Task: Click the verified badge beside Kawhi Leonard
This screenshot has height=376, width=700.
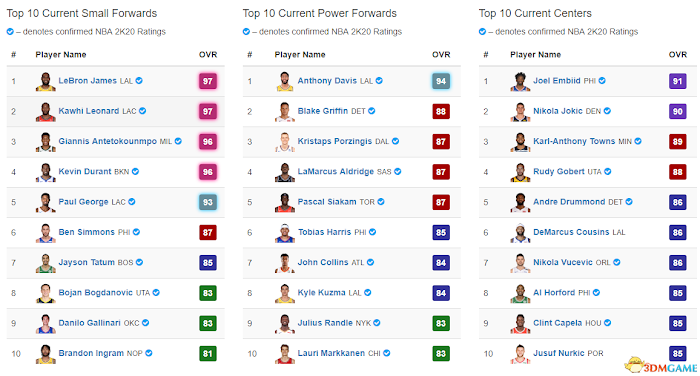Action: point(142,111)
